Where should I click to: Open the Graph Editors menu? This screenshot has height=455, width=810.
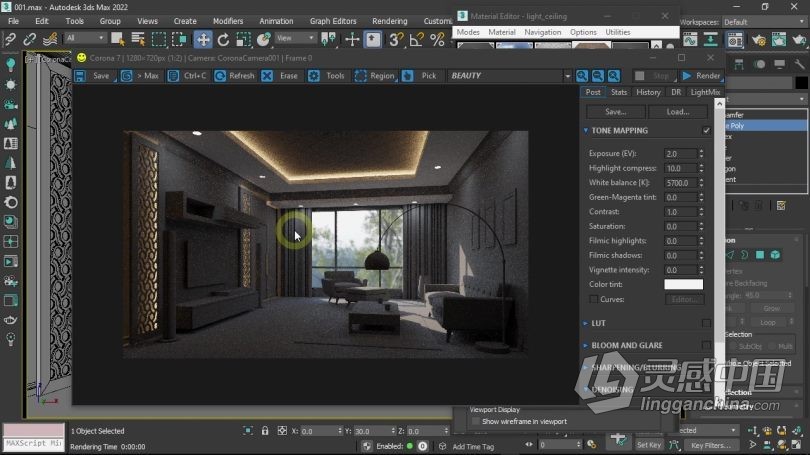pyautogui.click(x=333, y=21)
